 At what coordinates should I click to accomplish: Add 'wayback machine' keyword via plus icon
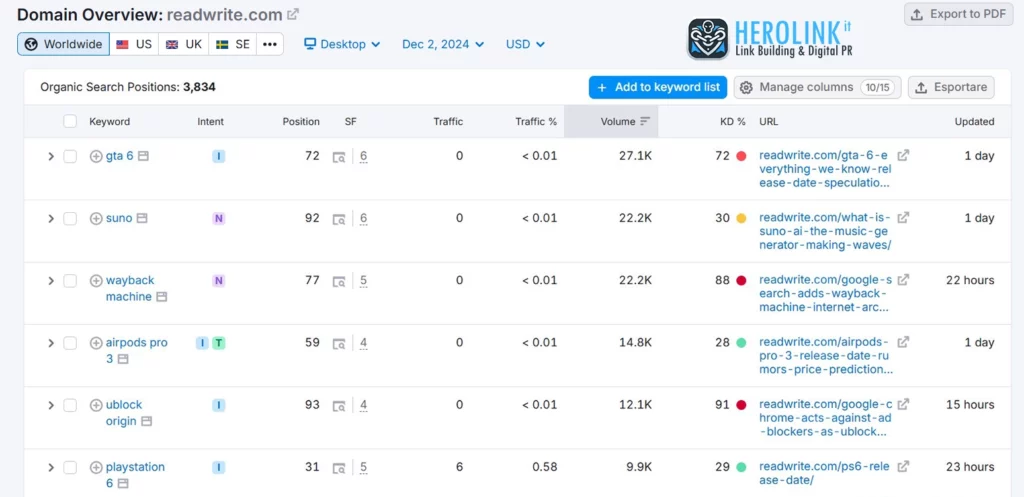pos(96,280)
